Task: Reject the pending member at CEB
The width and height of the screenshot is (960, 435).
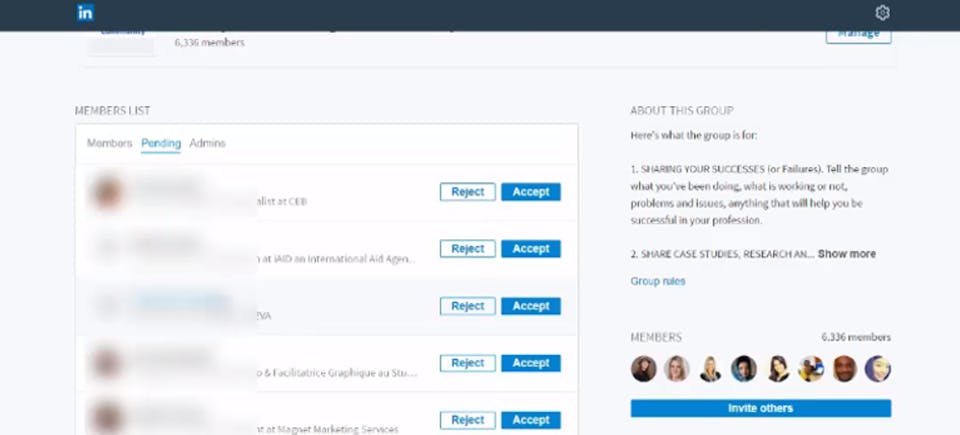Action: click(468, 192)
